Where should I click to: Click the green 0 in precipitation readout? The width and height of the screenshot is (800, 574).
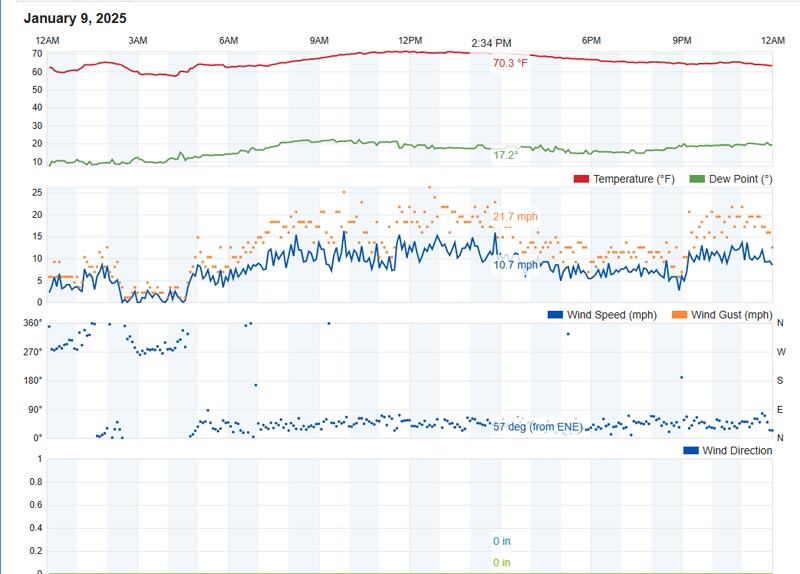502,563
